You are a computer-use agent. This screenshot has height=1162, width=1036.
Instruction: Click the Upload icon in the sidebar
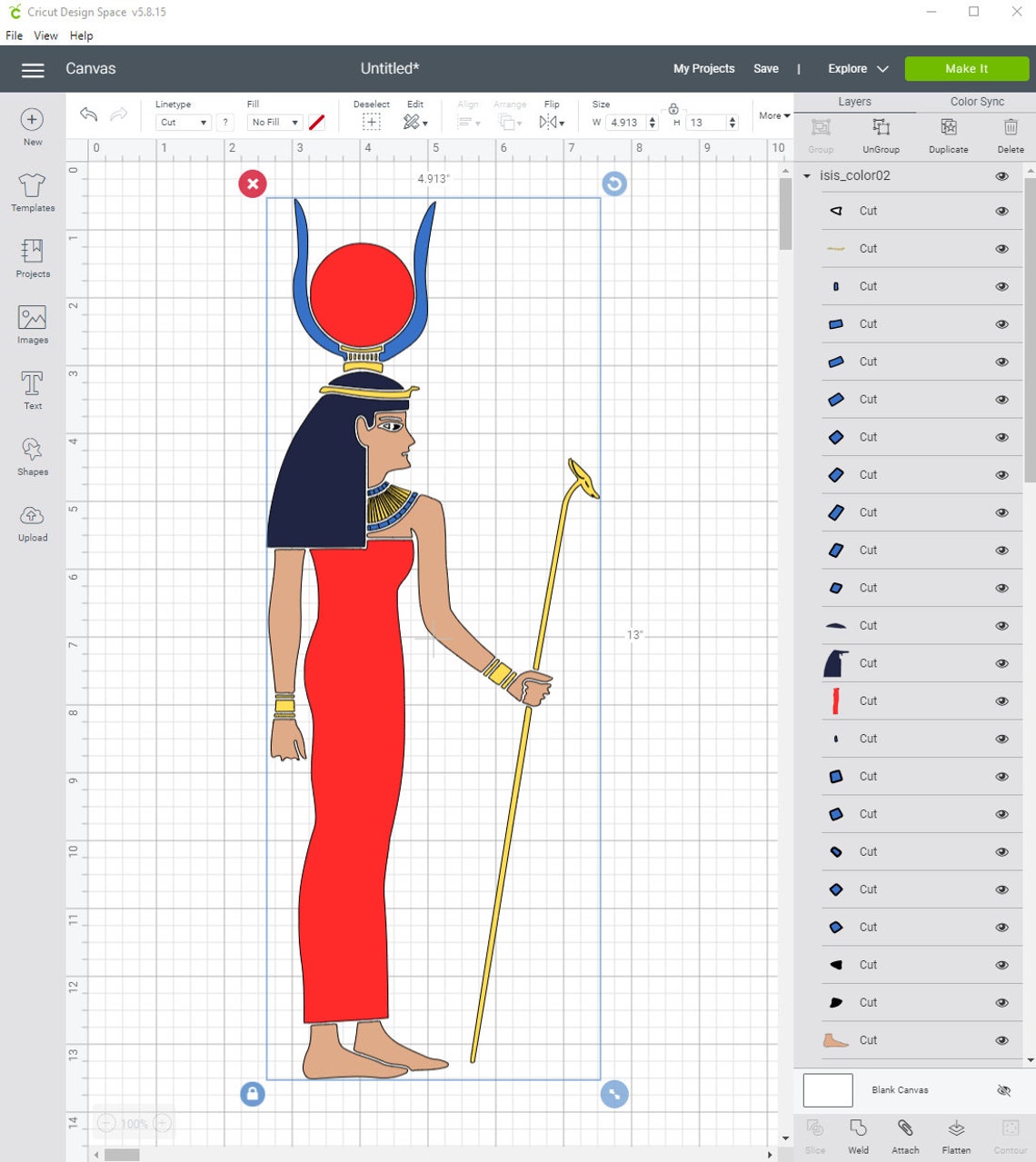(32, 523)
